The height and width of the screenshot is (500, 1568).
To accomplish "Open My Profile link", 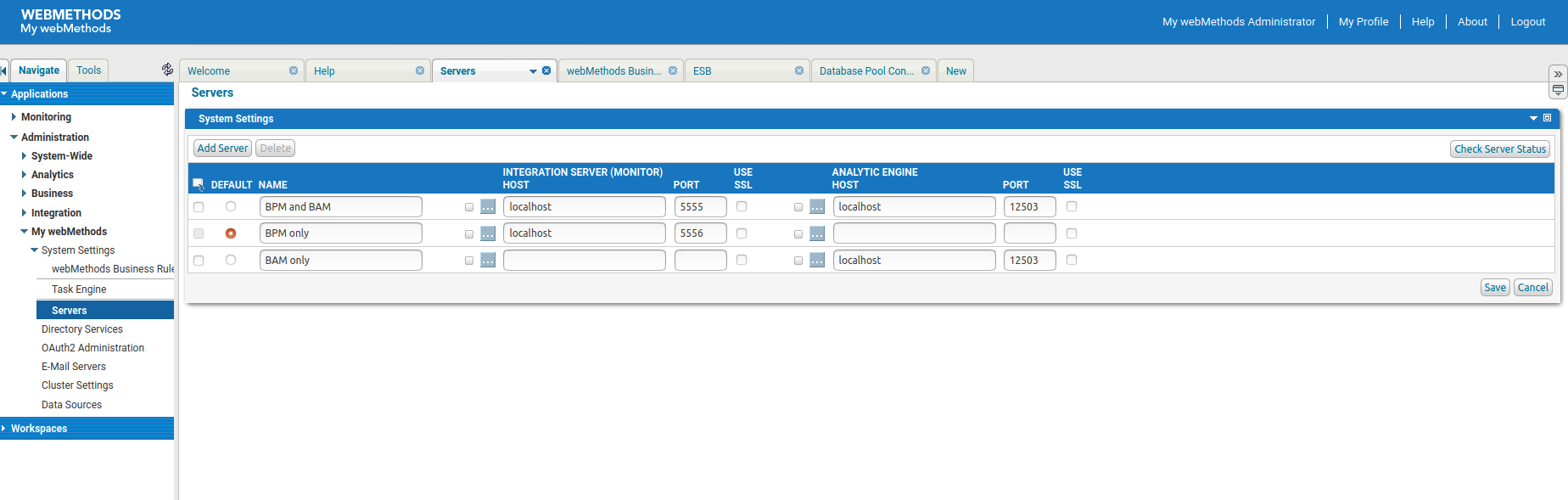I will [x=1364, y=22].
